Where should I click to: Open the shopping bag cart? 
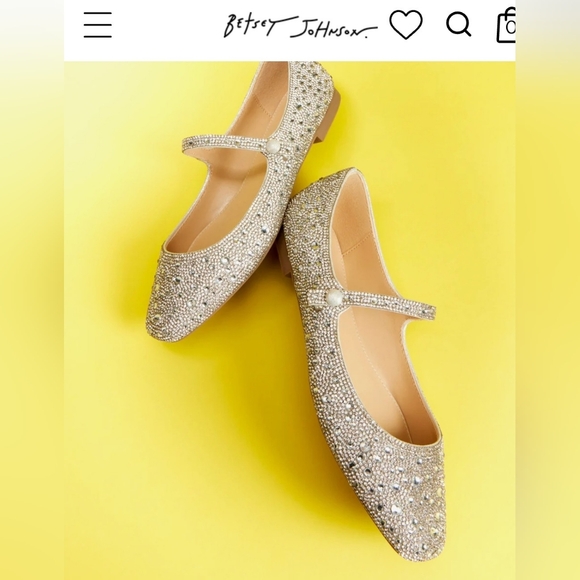[506, 25]
